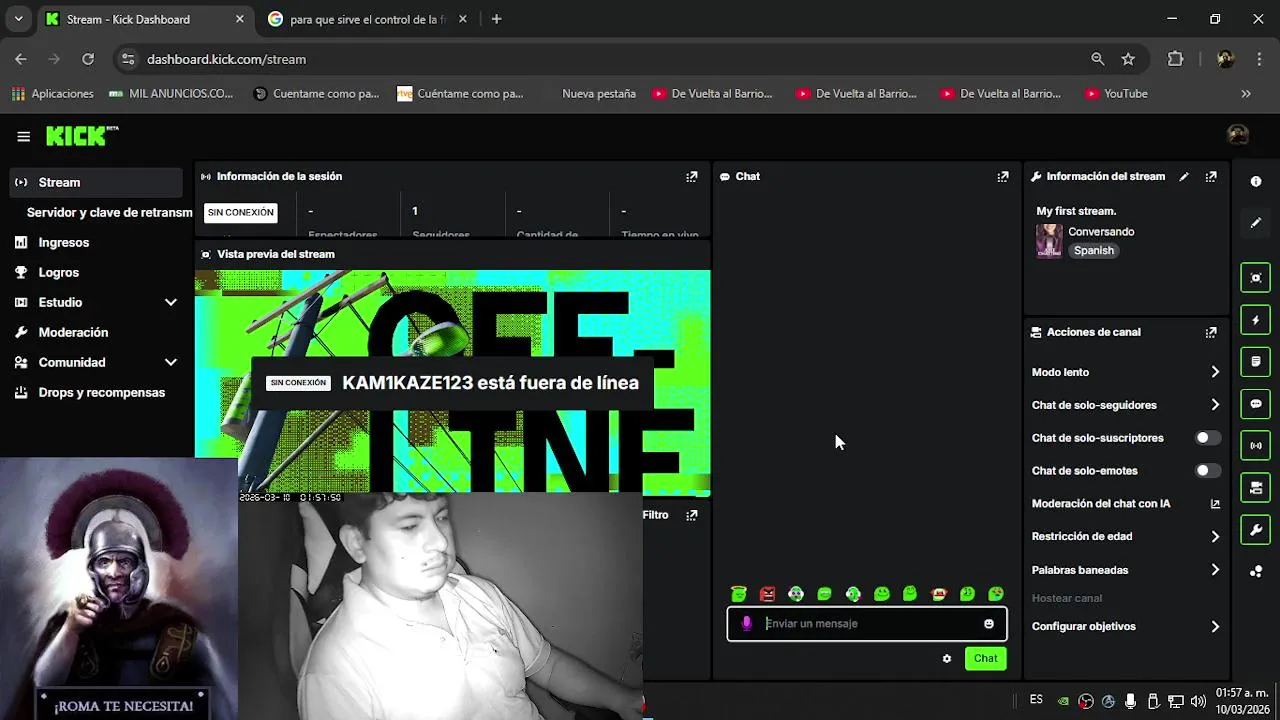Pop out the Información del stream panel

pos(1211,176)
